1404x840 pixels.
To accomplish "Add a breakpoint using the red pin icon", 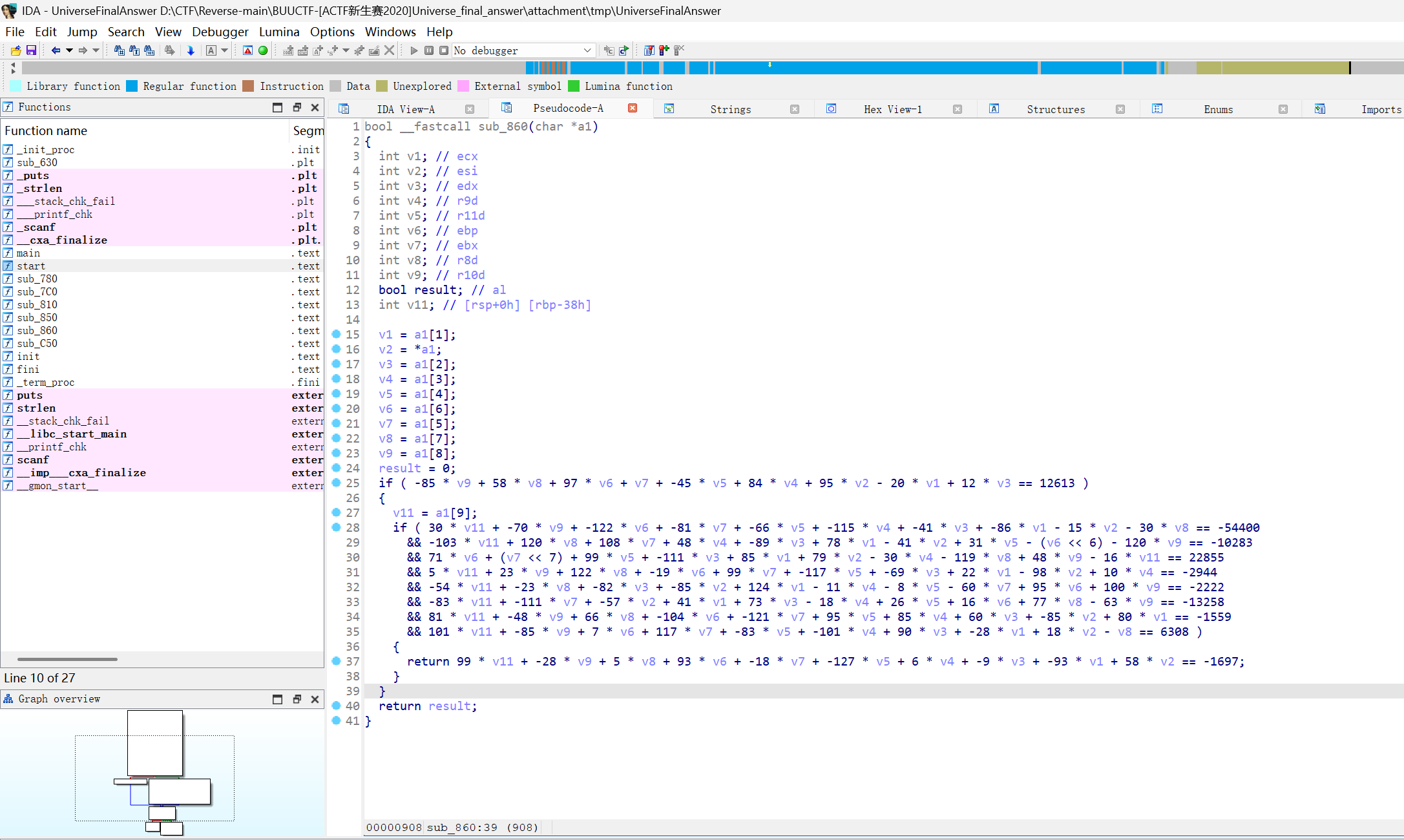I will point(247,50).
